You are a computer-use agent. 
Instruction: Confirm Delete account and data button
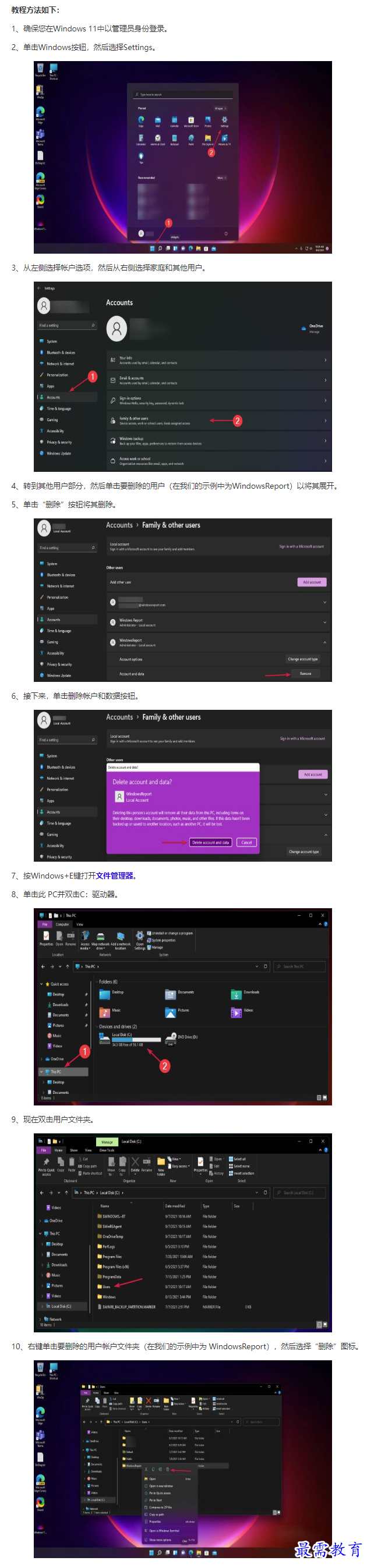pyautogui.click(x=210, y=842)
